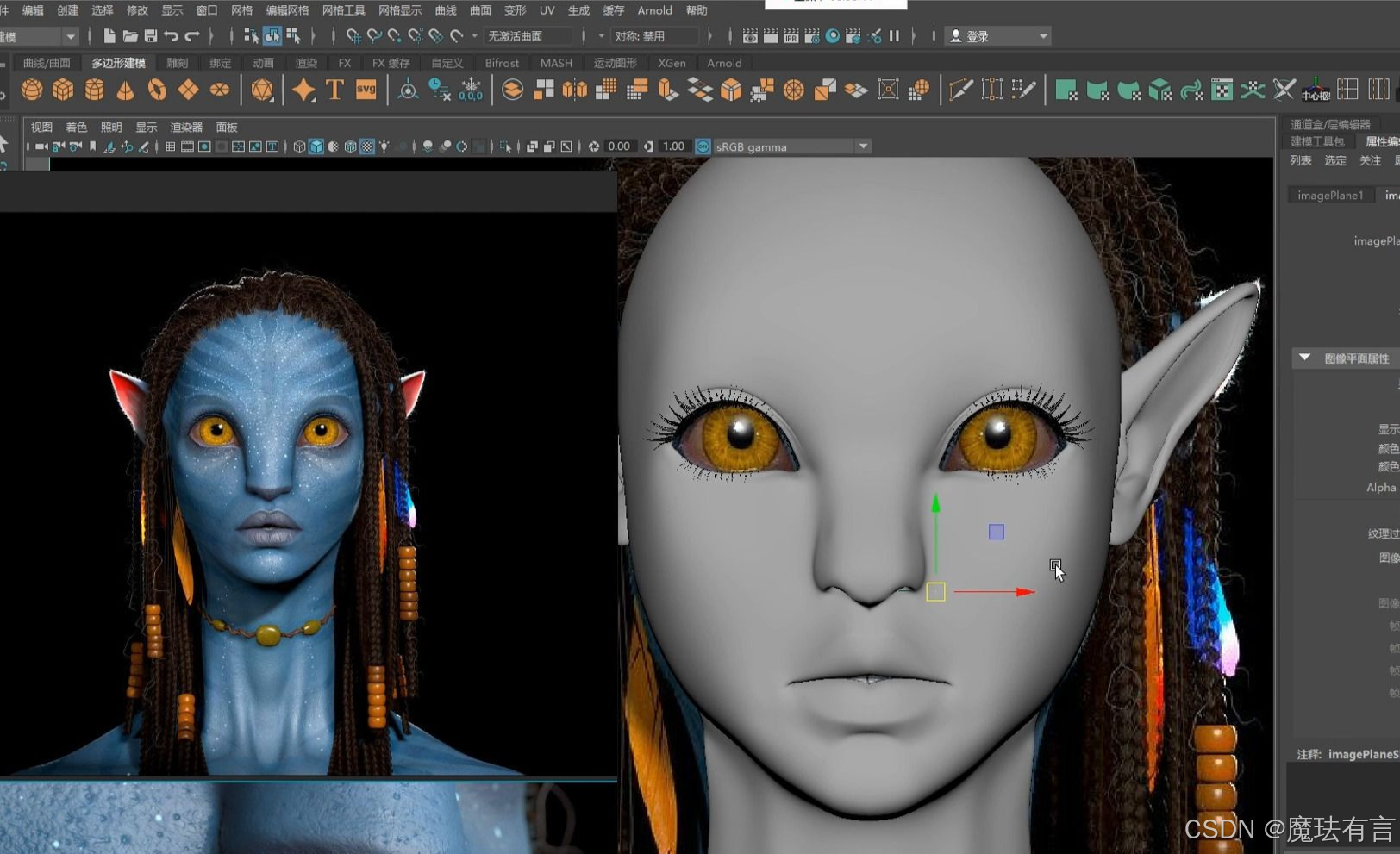Switch to the 雕刻 sculpting shelf tab

177,63
